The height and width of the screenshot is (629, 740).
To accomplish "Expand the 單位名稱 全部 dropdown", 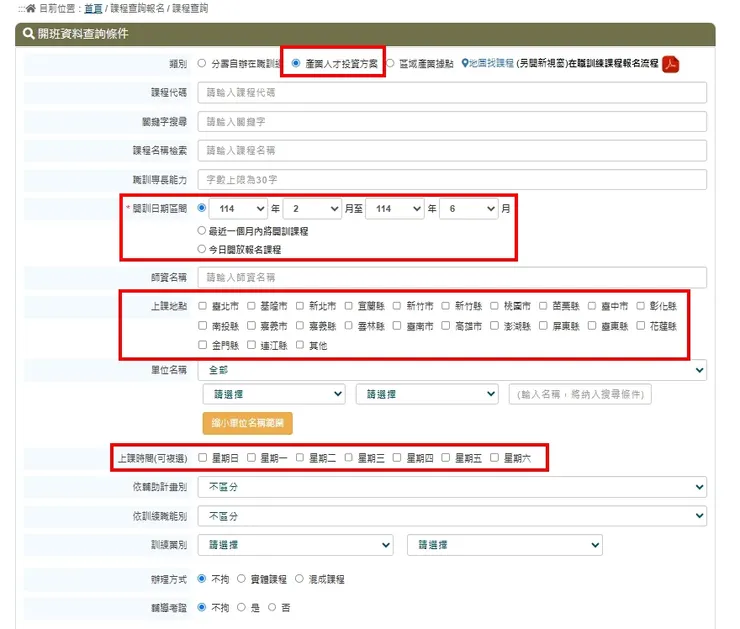I will (452, 370).
